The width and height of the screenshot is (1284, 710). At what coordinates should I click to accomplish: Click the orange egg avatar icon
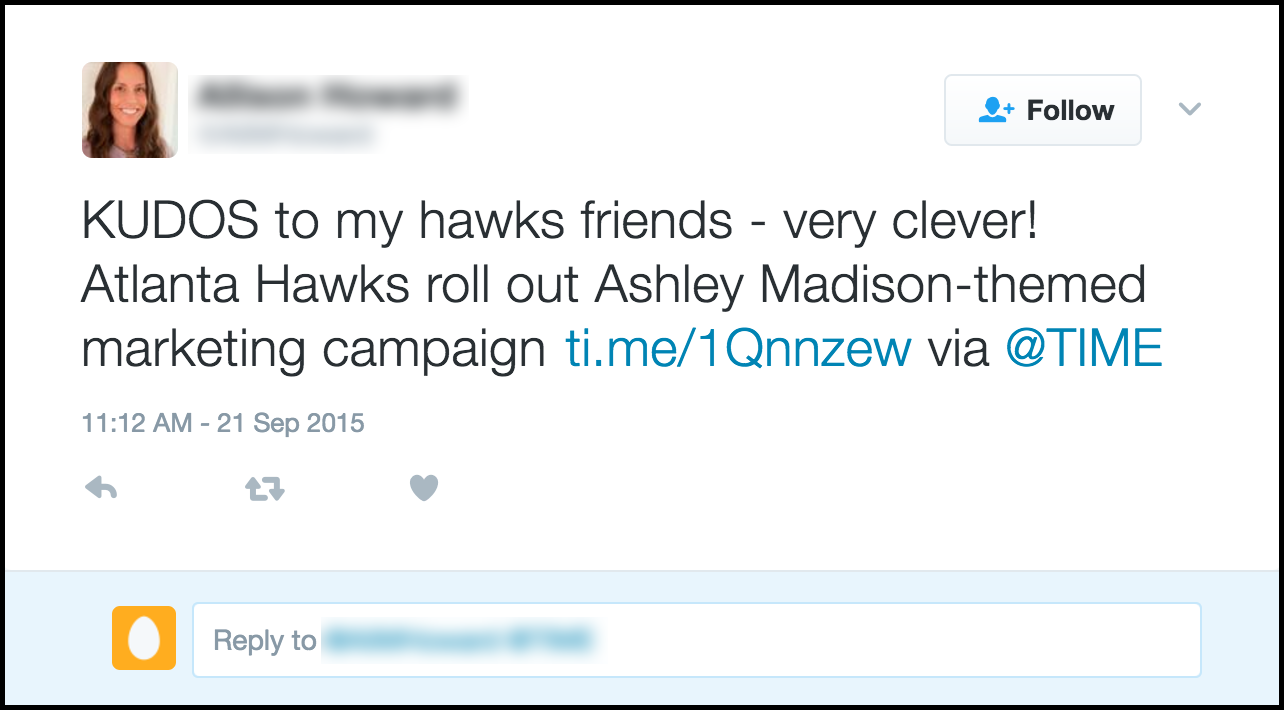144,638
